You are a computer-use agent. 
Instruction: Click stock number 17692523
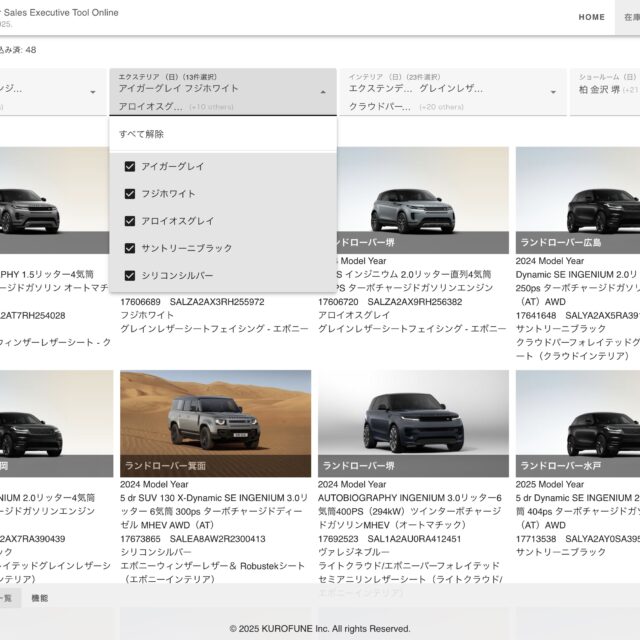tap(338, 539)
